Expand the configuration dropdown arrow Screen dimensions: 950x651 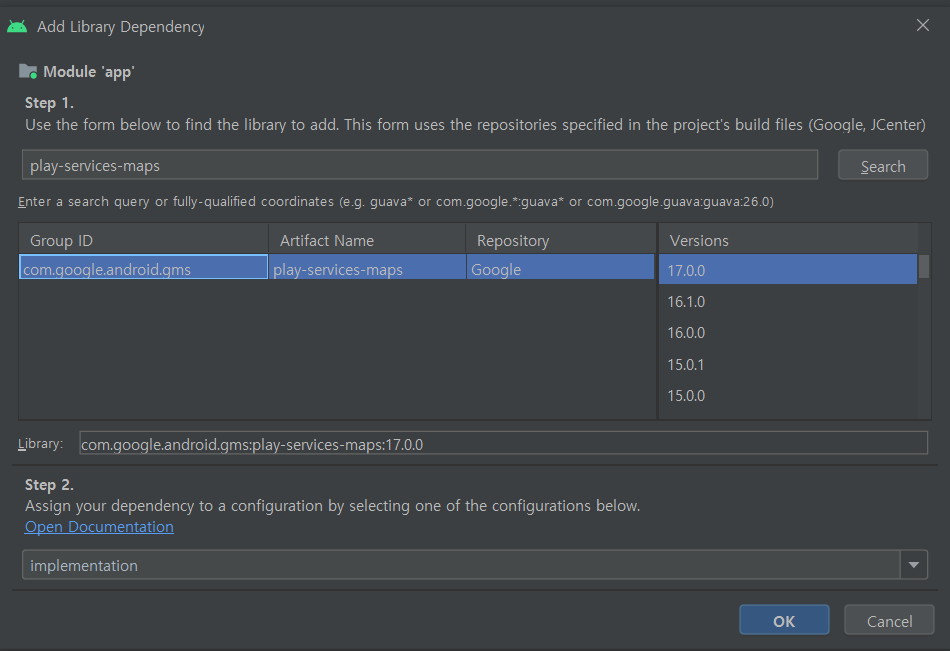pos(914,565)
